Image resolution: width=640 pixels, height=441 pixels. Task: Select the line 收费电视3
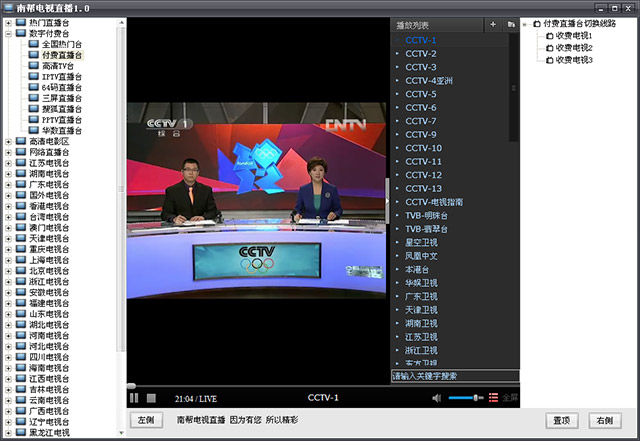[573, 60]
